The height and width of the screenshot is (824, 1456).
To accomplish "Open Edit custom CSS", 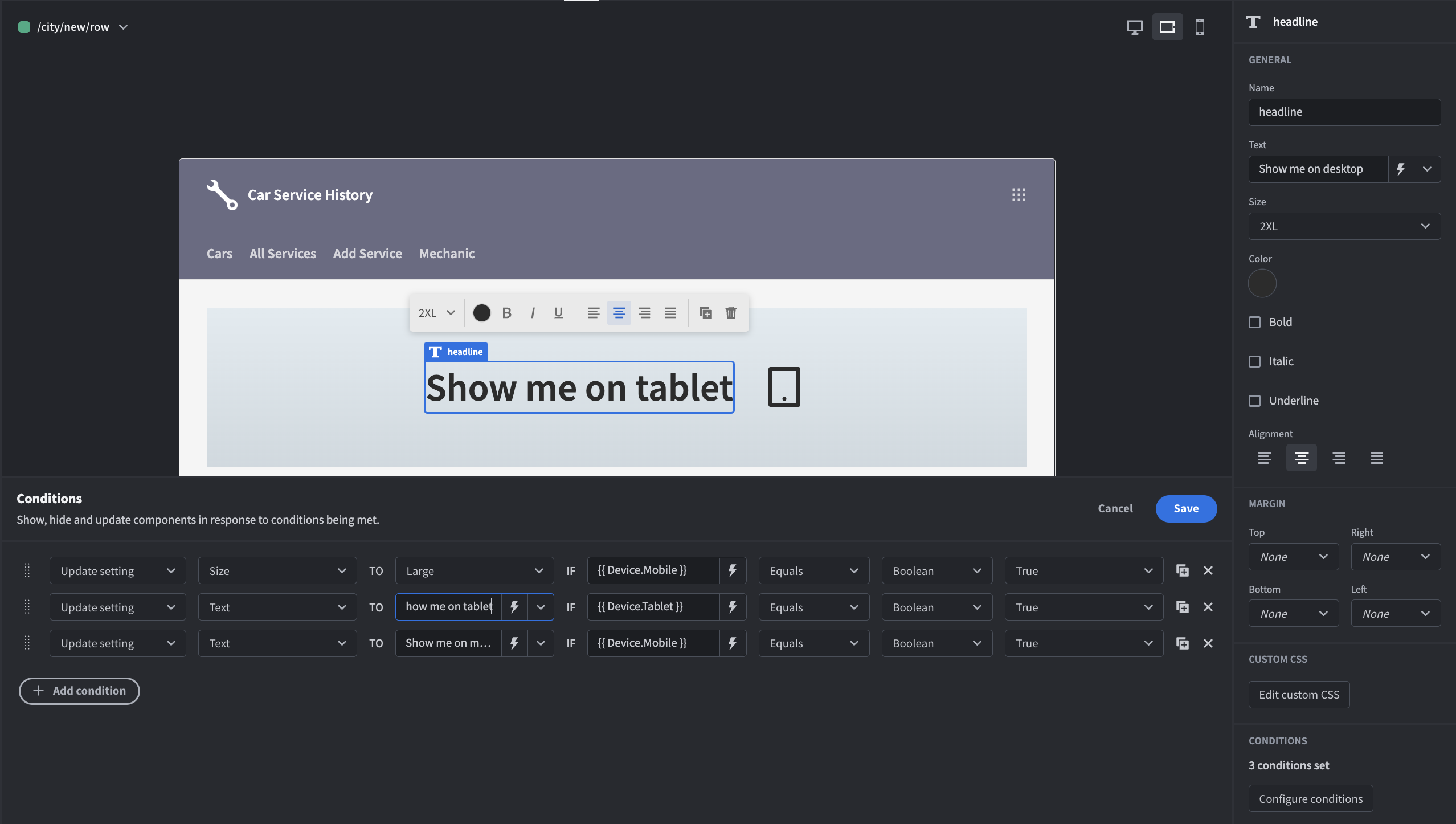I will [1299, 695].
